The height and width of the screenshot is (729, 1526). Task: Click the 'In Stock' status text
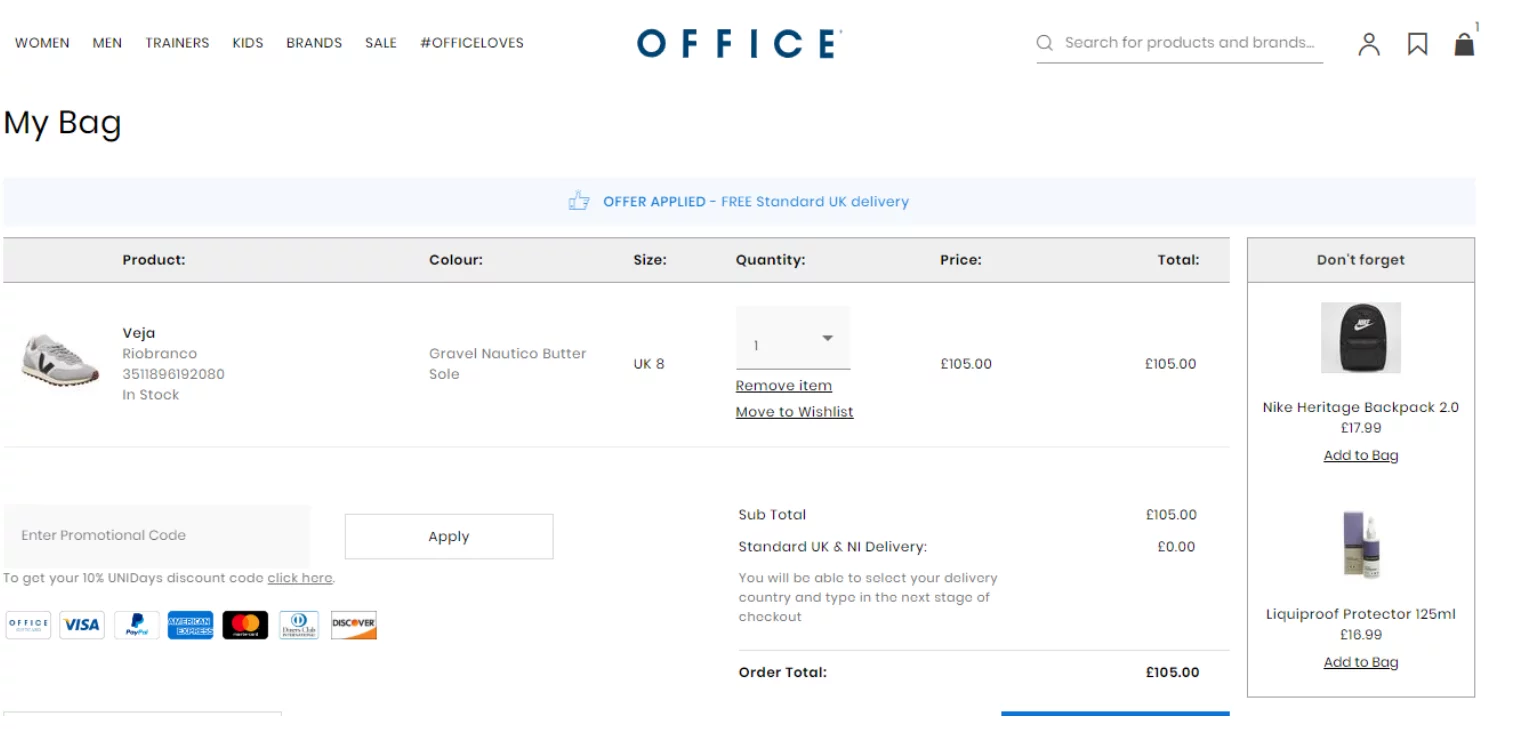click(x=151, y=395)
